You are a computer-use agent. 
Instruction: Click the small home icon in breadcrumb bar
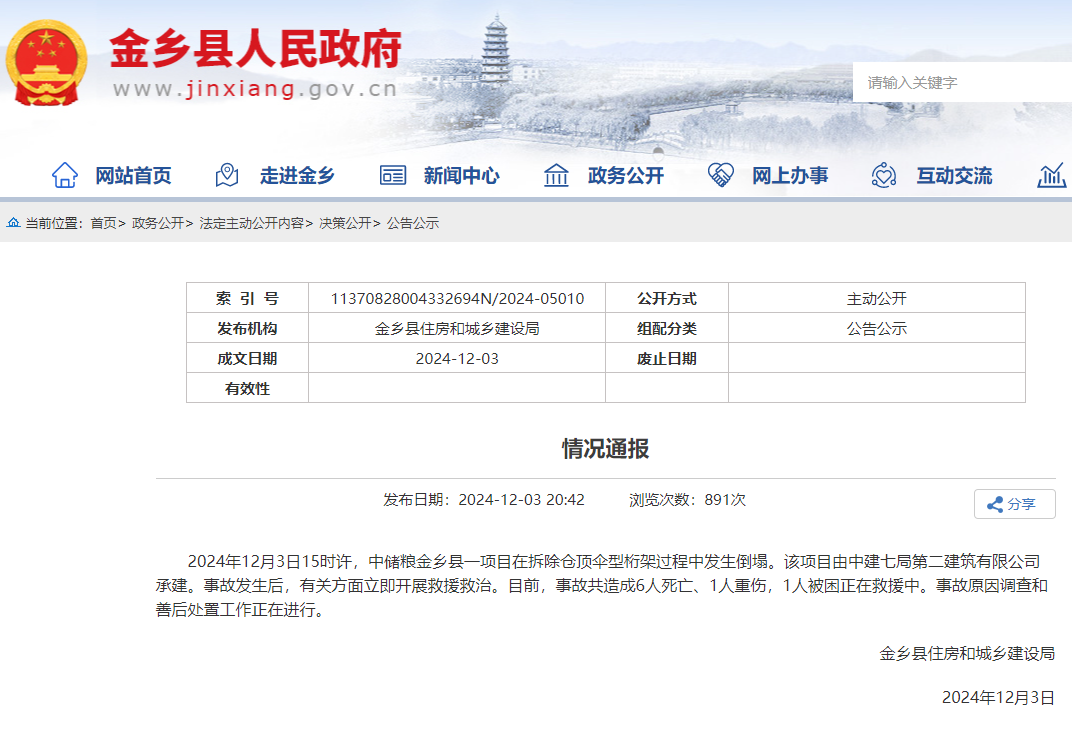click(15, 223)
